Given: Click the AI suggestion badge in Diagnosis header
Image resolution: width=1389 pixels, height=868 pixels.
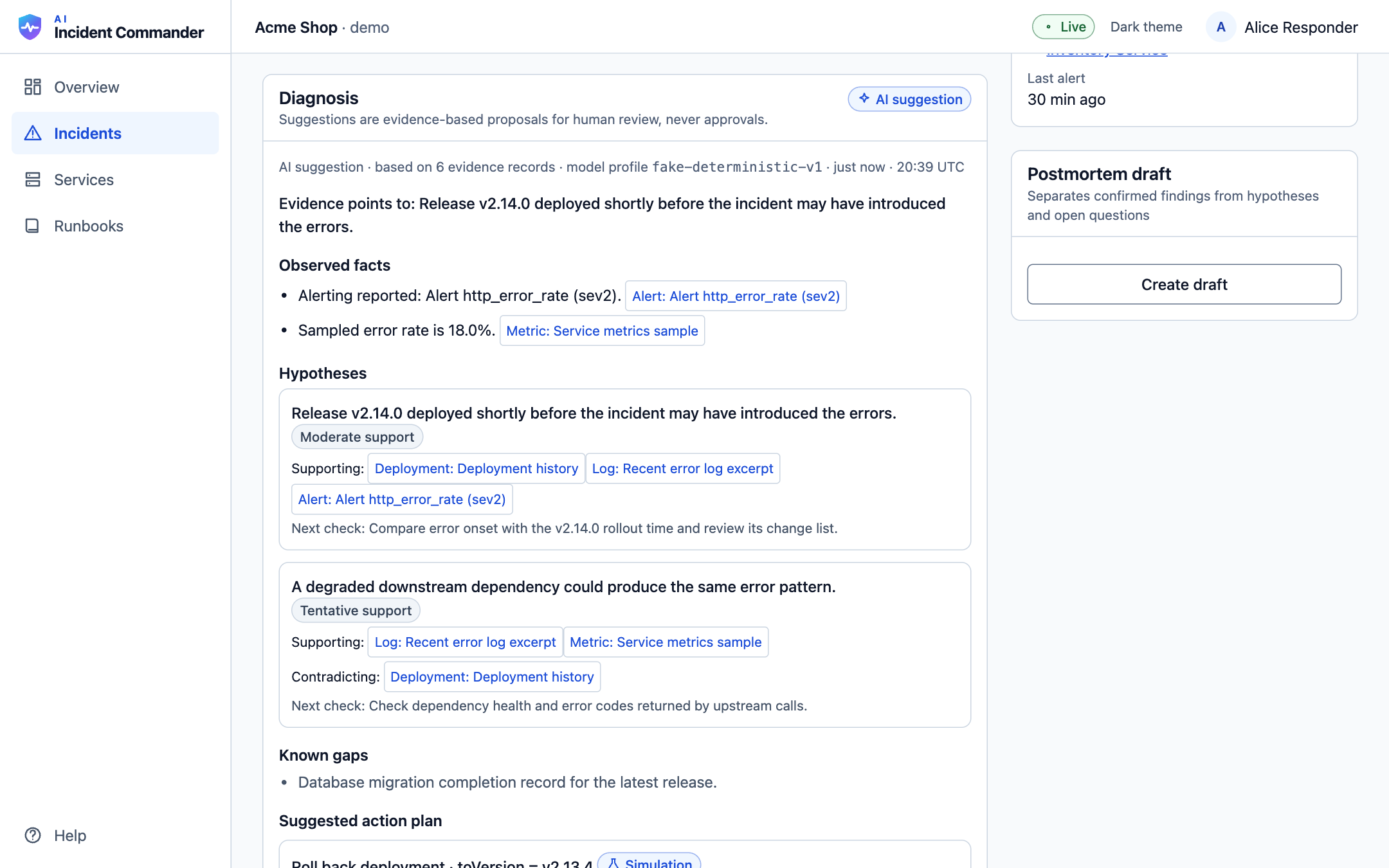Looking at the screenshot, I should coord(909,99).
